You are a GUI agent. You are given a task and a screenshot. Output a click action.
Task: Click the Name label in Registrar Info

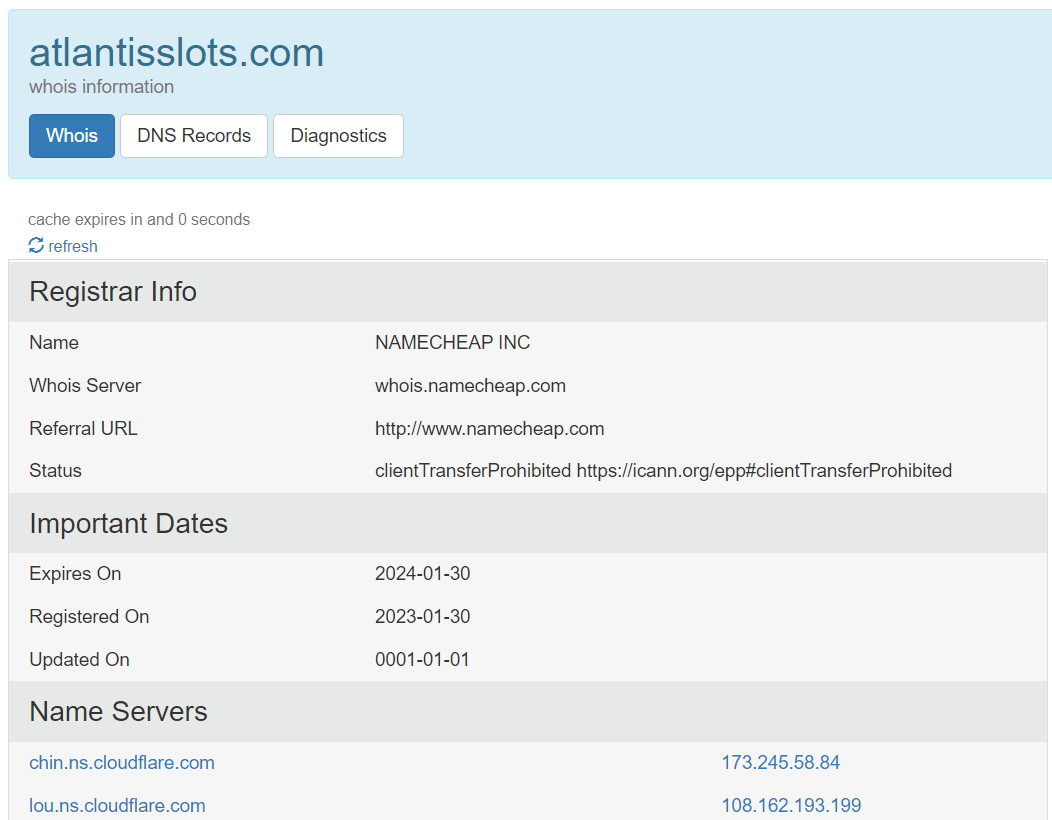click(54, 342)
